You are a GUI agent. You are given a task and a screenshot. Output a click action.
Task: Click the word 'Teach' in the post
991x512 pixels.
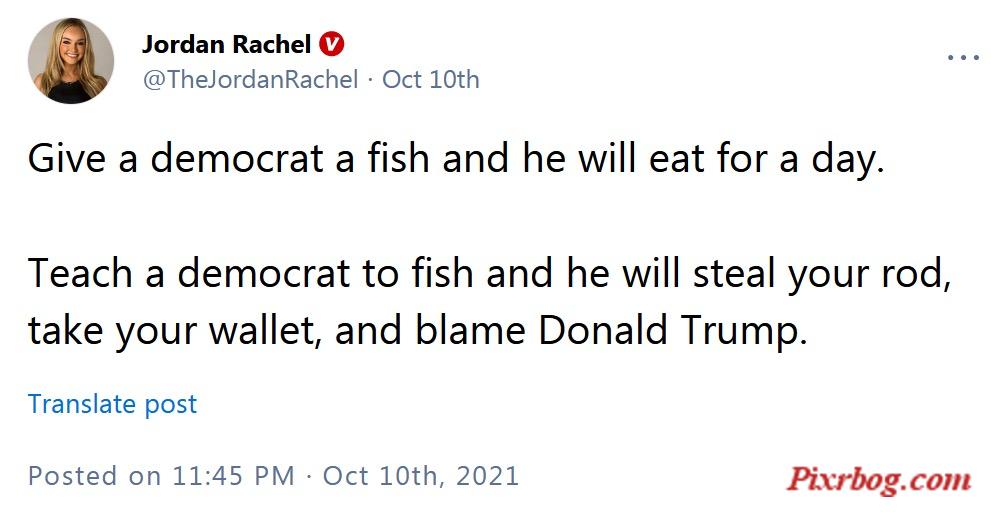80,273
